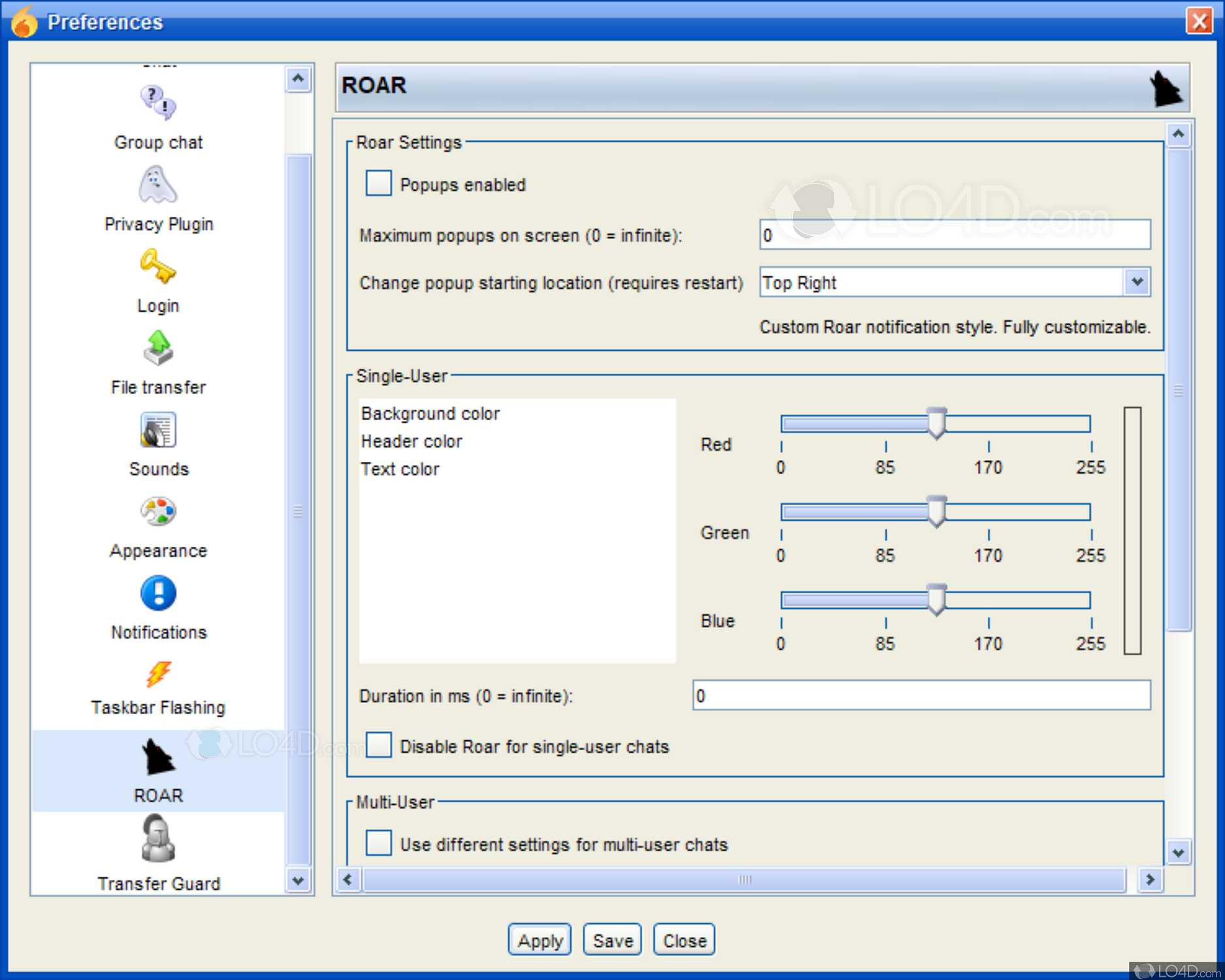Select the File transfer icon
The height and width of the screenshot is (980, 1225).
click(x=157, y=348)
